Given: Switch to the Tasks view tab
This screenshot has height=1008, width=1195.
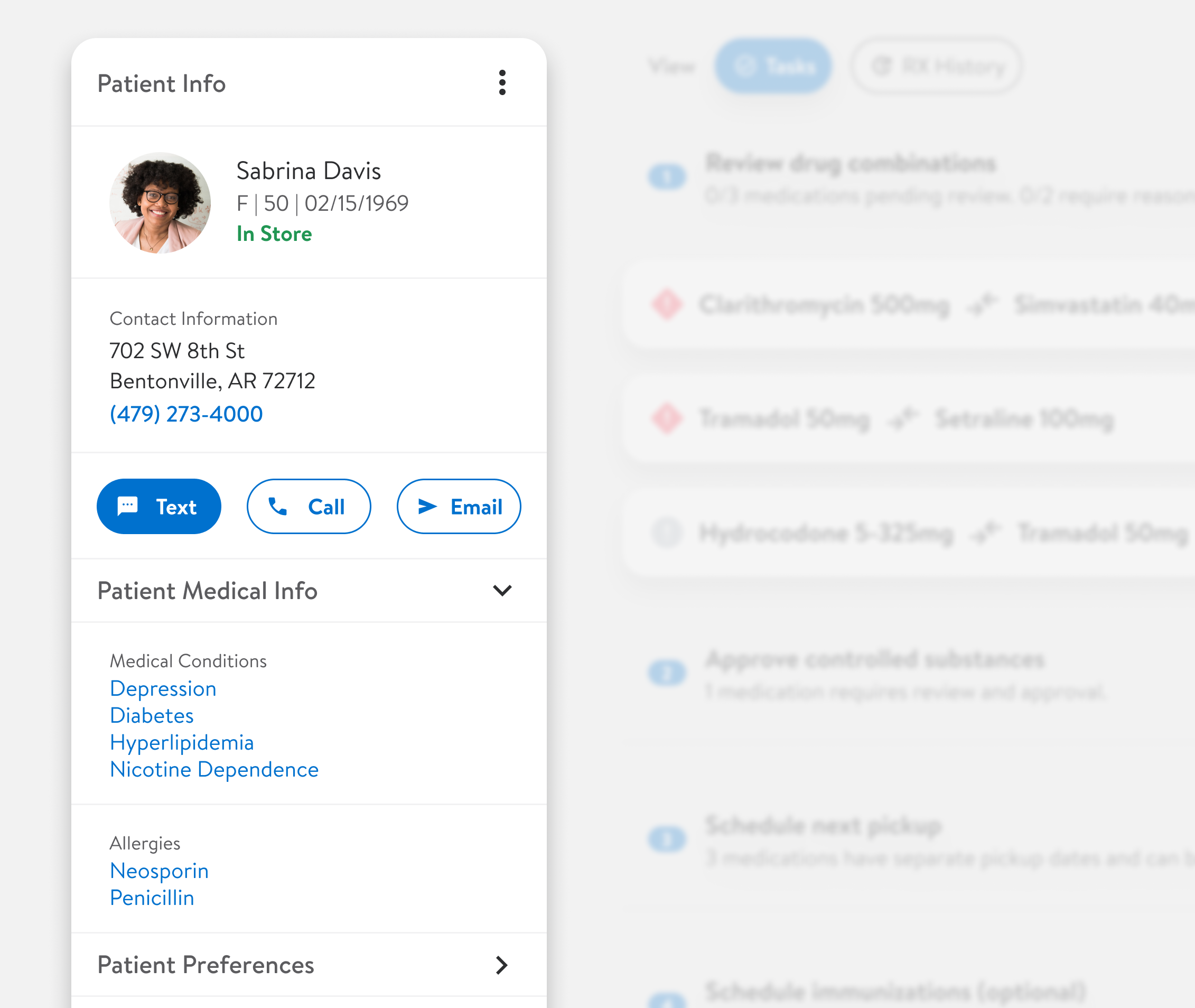Looking at the screenshot, I should coord(773,66).
